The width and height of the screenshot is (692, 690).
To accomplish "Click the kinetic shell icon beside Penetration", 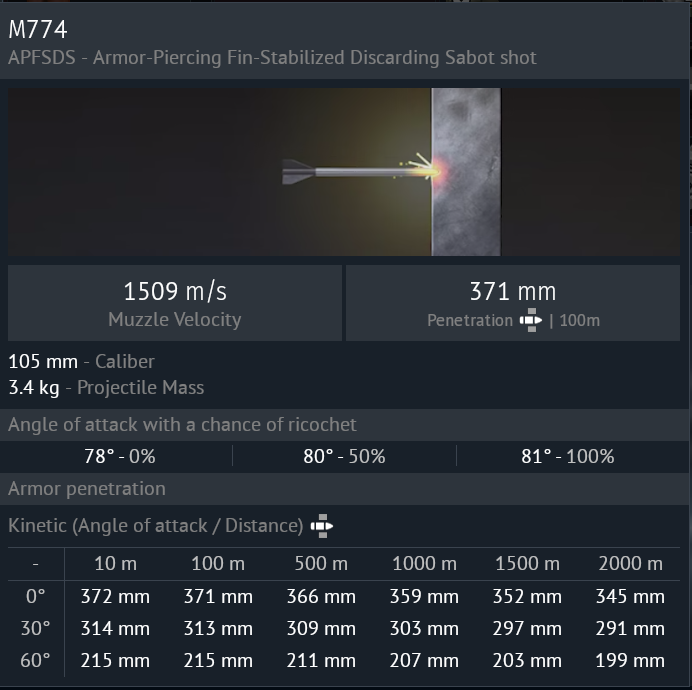I will pyautogui.click(x=531, y=321).
